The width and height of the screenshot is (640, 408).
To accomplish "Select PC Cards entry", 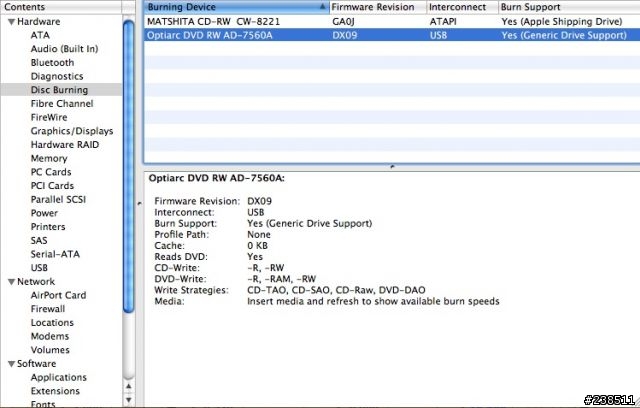I will 51,172.
